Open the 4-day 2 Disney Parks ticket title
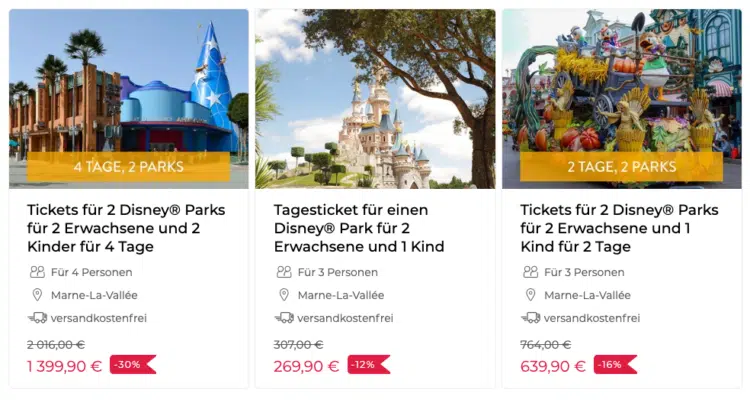 click(123, 228)
